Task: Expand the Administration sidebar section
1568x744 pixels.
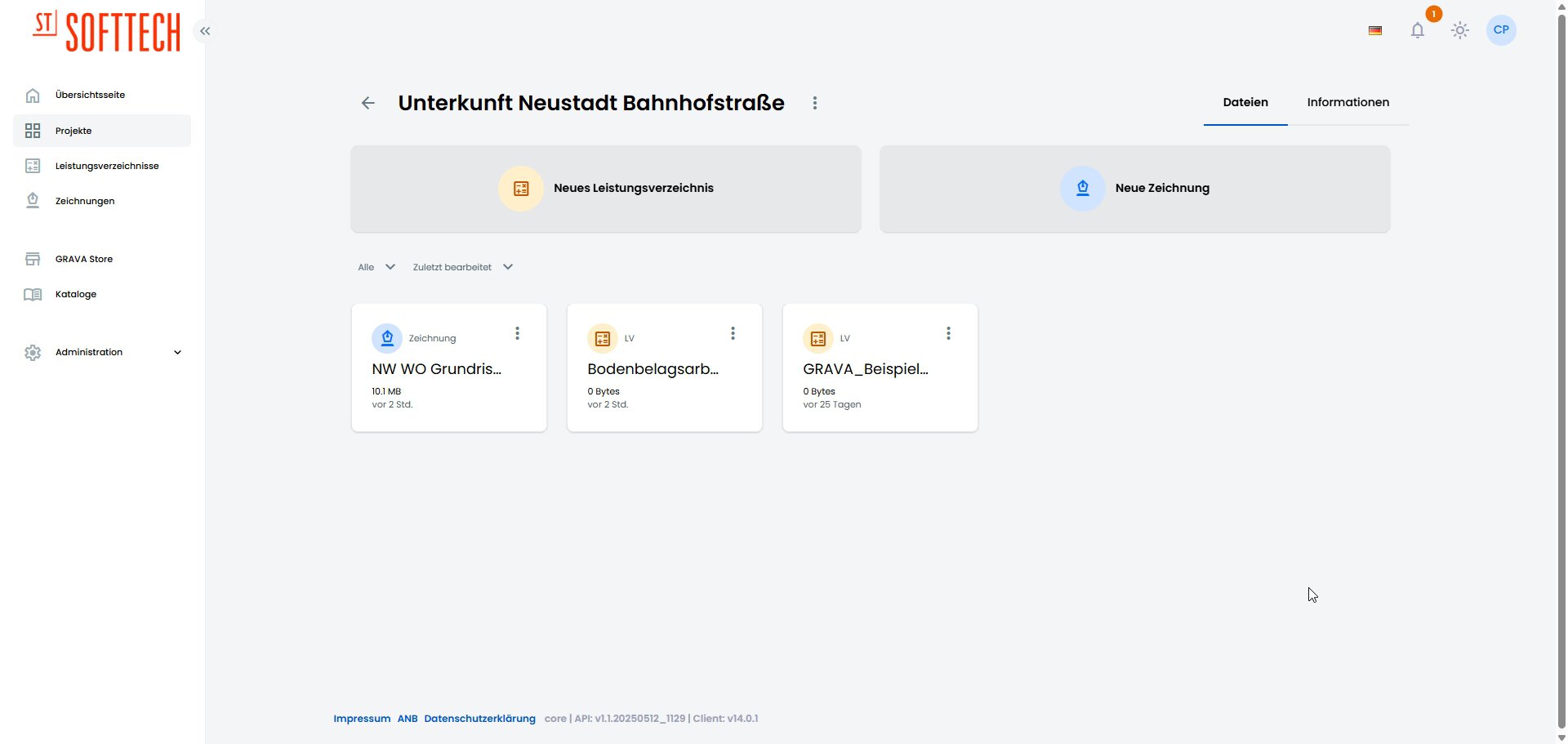Action: pos(102,352)
